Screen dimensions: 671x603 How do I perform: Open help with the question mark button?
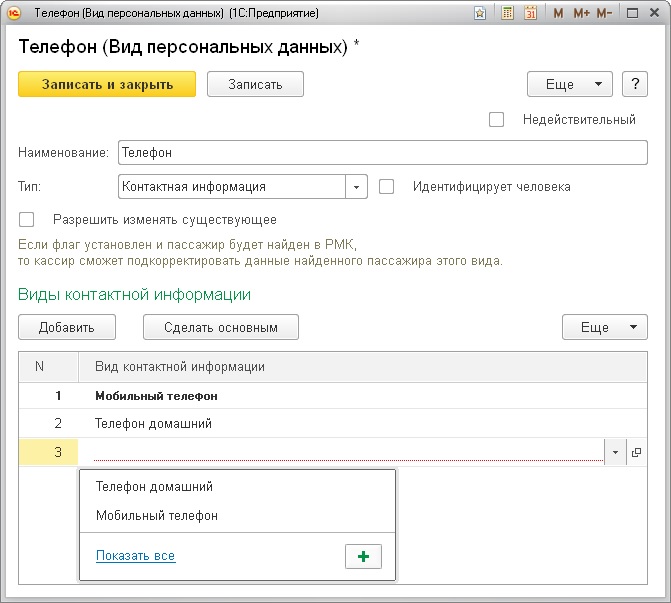point(634,84)
